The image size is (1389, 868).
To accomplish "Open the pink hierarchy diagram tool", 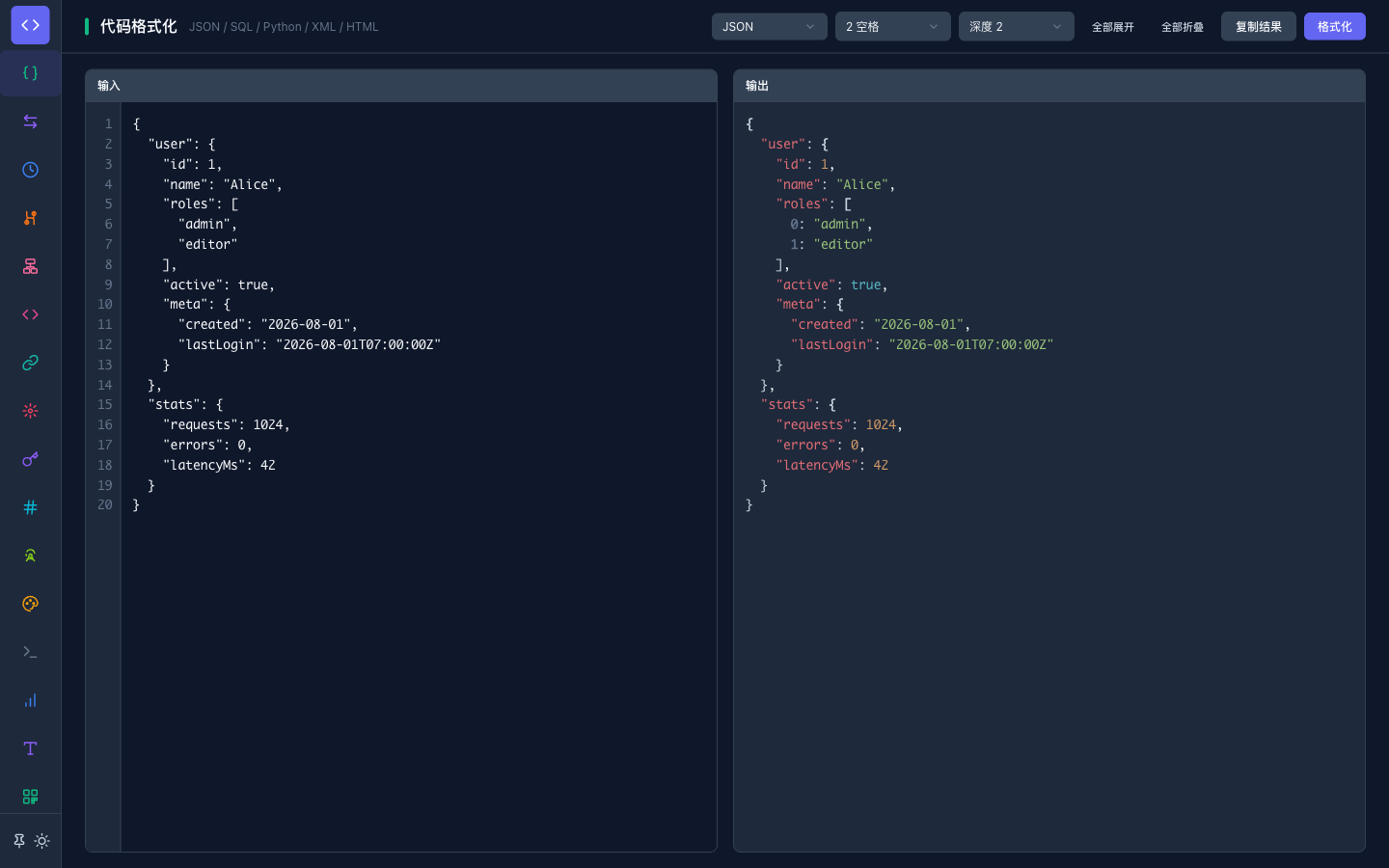I will pos(30,266).
